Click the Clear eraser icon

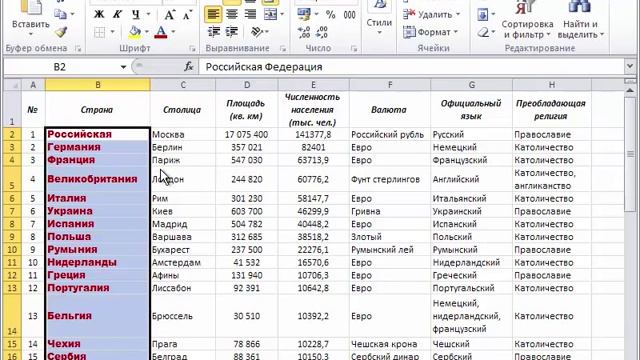coord(483,32)
